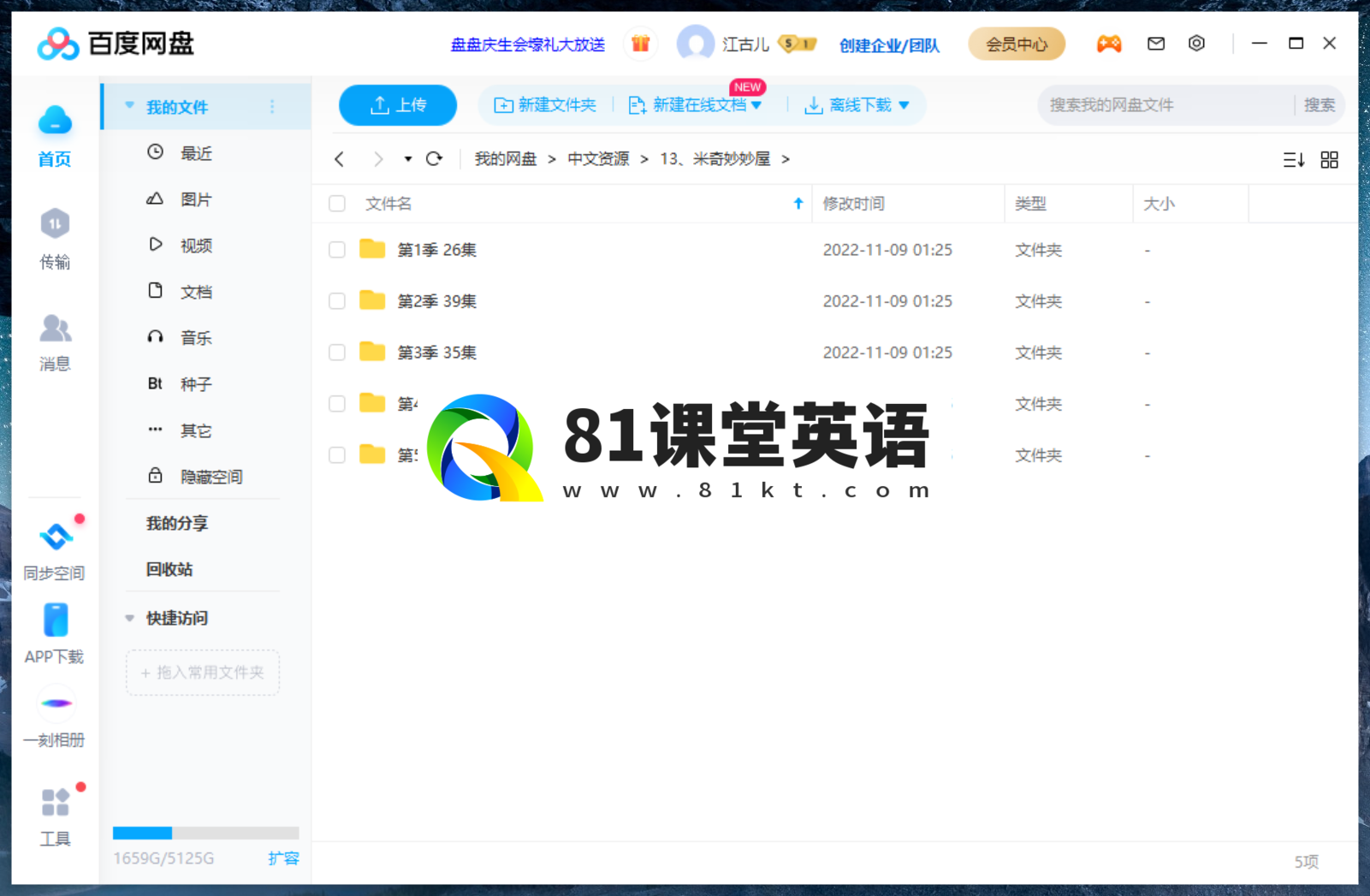Open 同步空间 sync space
Viewport: 1370px width, 896px height.
tap(56, 537)
